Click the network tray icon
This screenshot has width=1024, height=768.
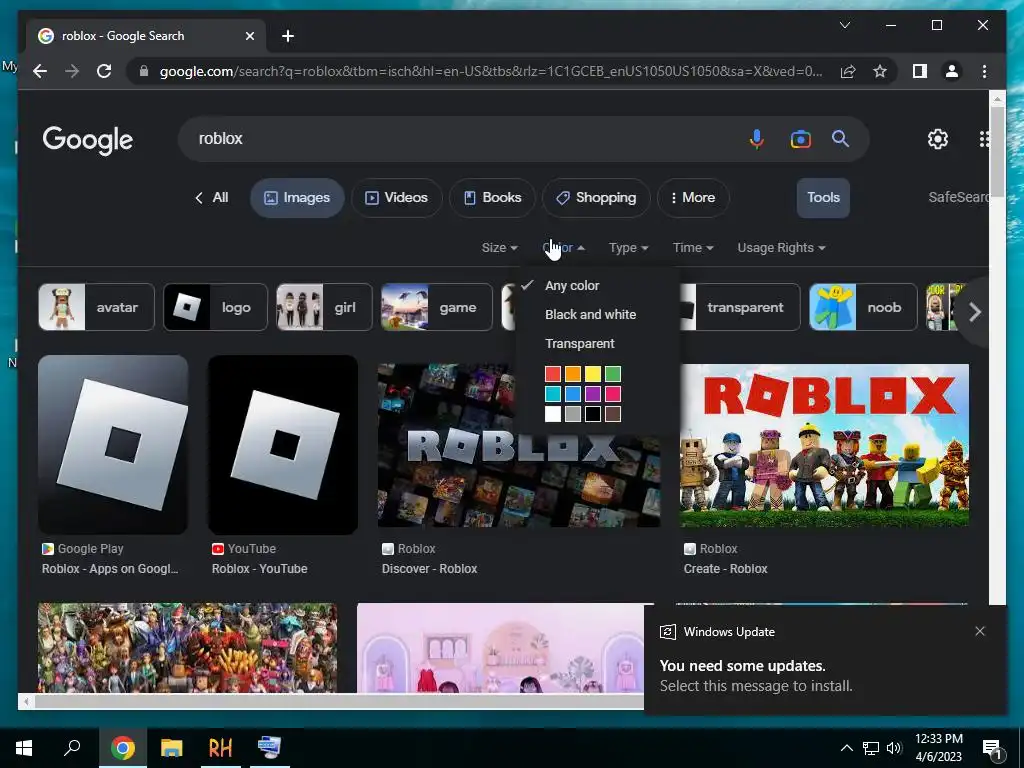[871, 748]
